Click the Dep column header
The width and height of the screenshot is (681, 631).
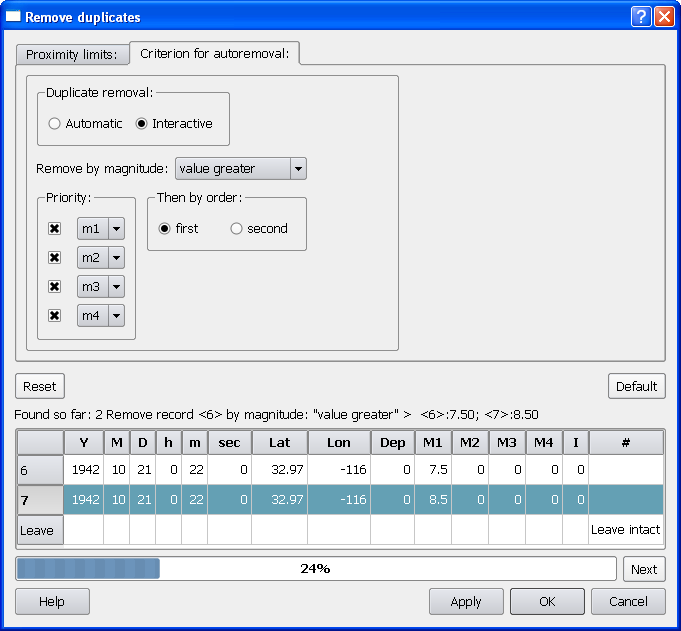pyautogui.click(x=393, y=443)
